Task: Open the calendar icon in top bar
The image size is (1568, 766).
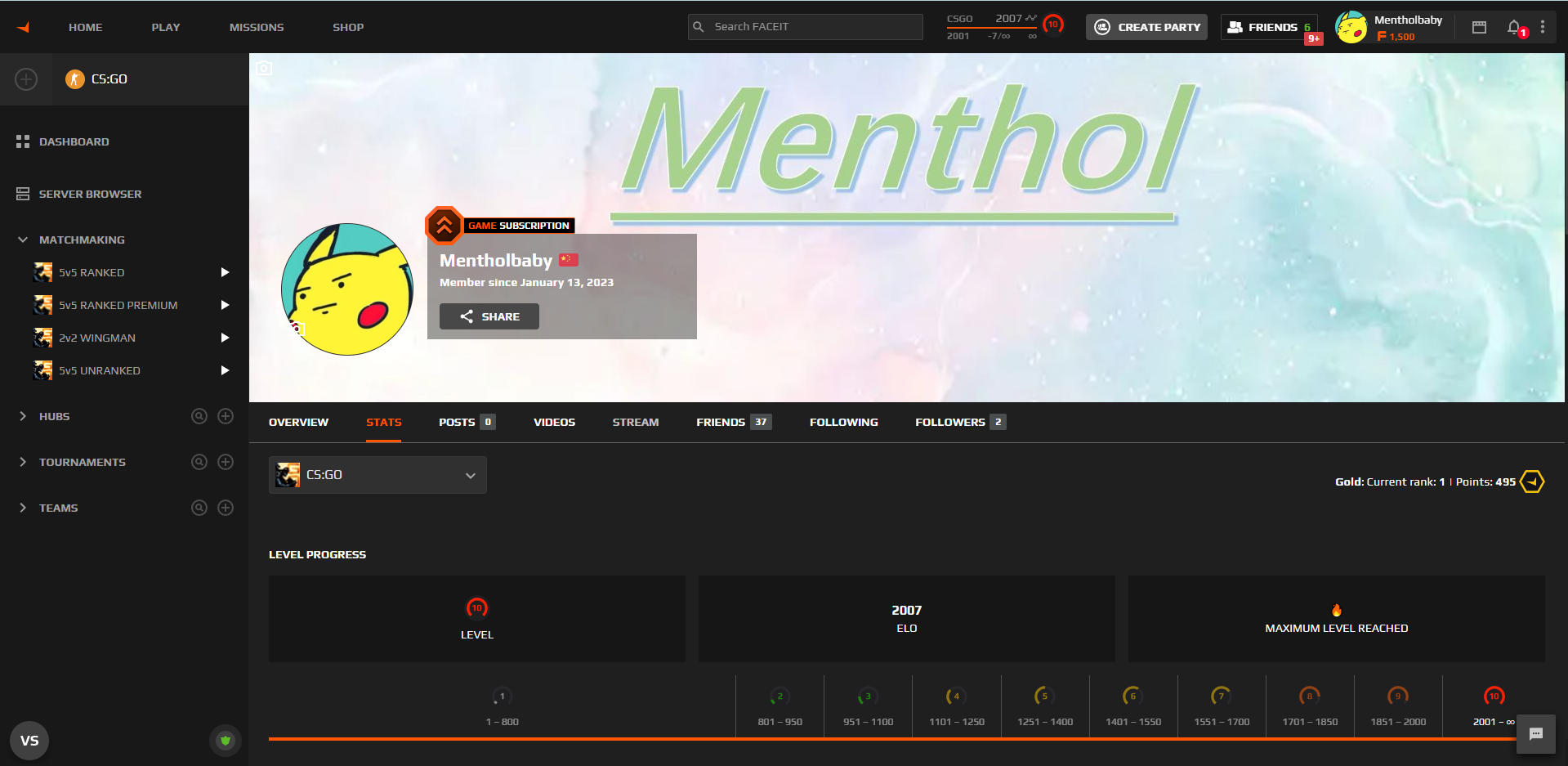Action: pos(1479,27)
